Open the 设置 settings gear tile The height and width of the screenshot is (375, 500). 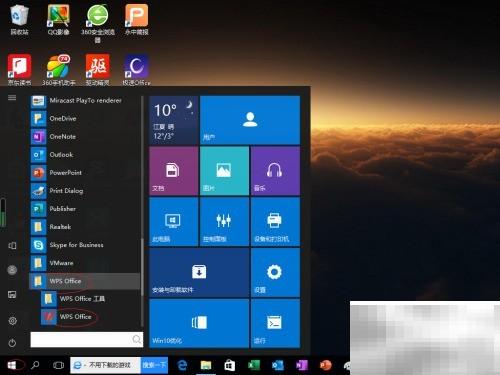coord(275,272)
